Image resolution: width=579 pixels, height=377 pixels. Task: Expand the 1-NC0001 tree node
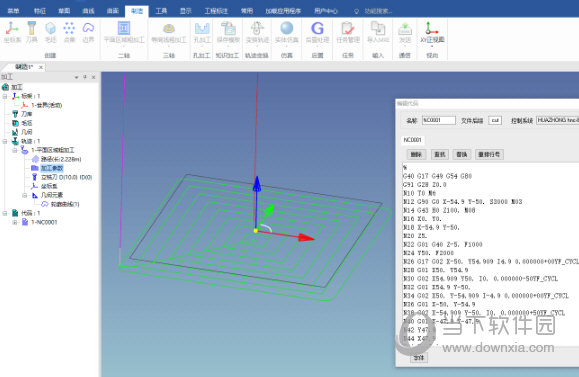[14, 222]
